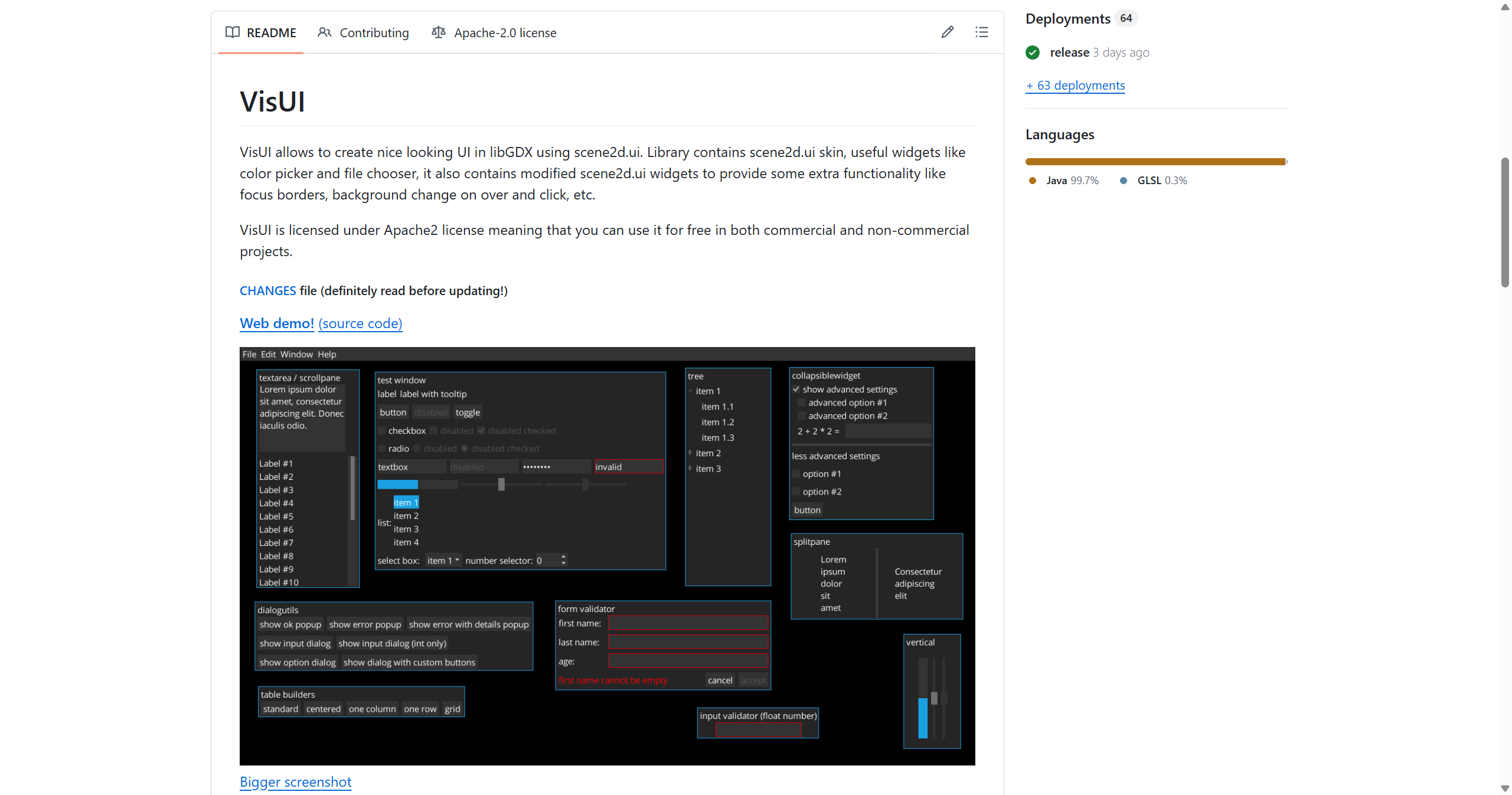Check the option #1 checkbox

coord(796,474)
